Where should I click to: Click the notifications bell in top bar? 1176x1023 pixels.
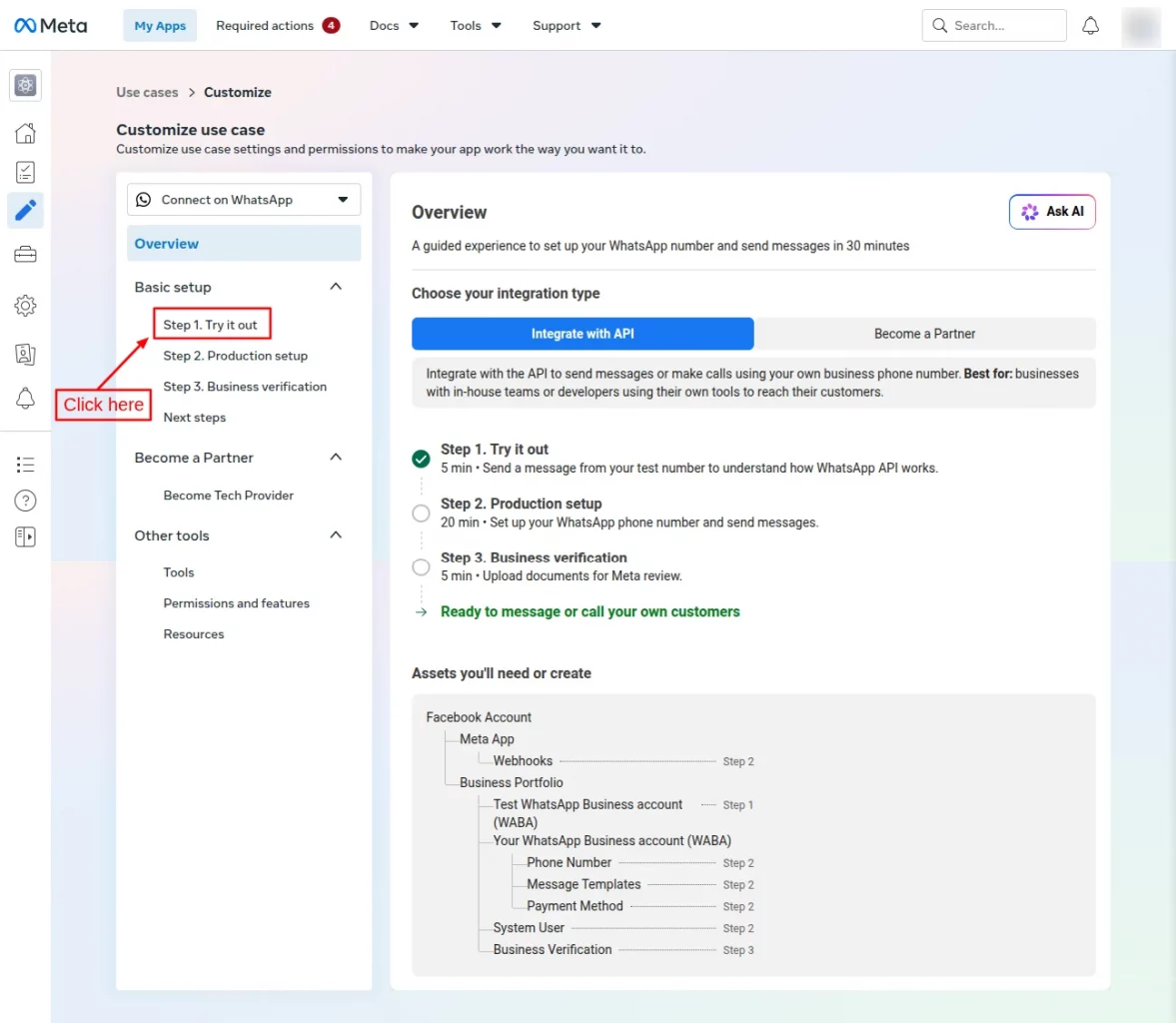click(1090, 26)
